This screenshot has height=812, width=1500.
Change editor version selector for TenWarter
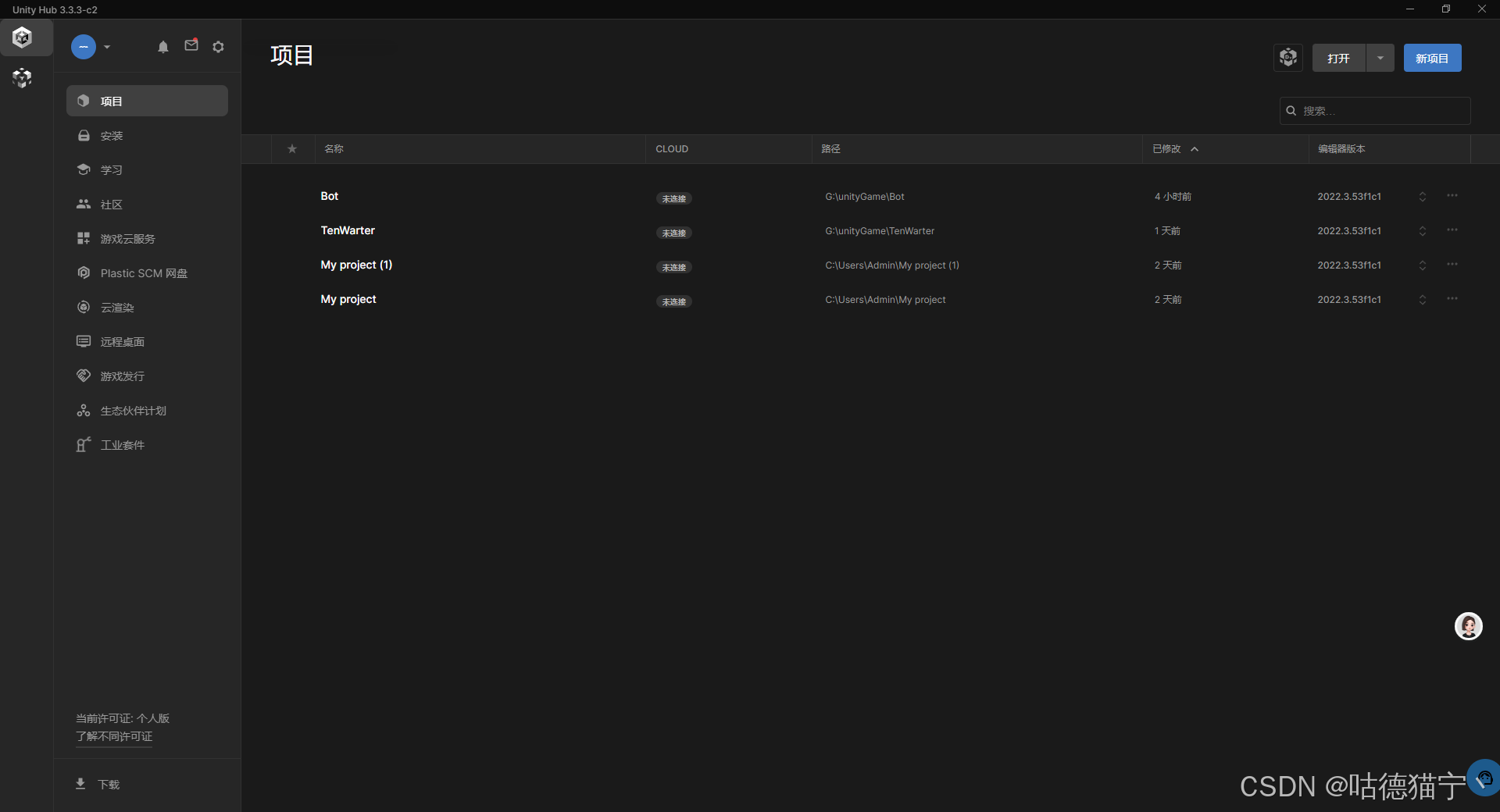pos(1423,231)
